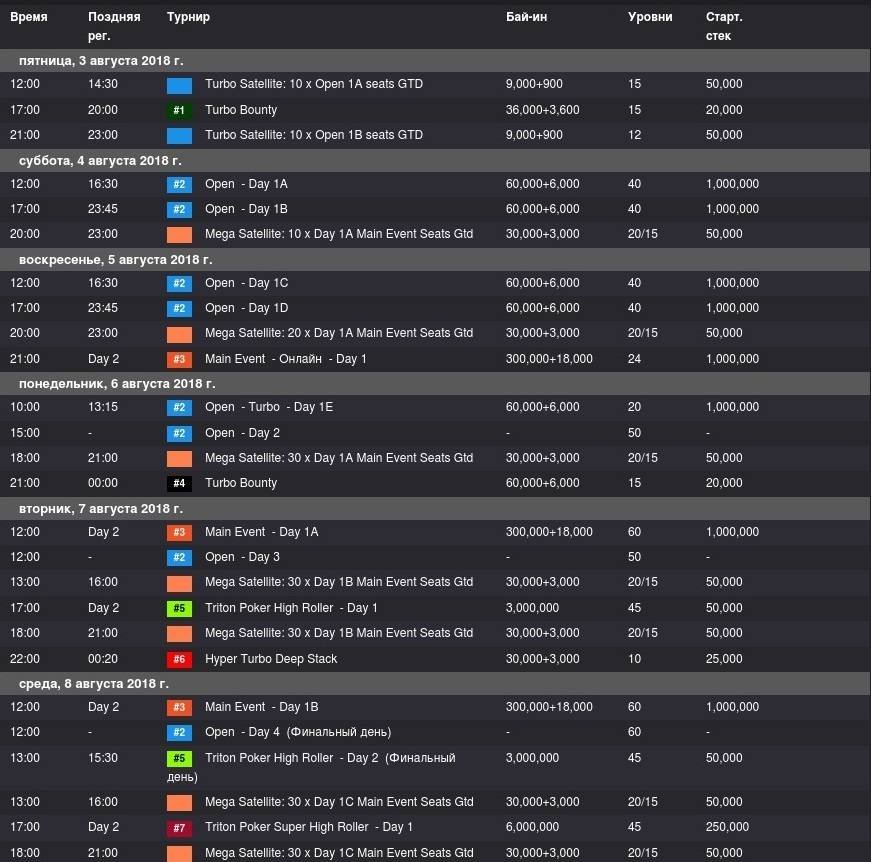This screenshot has width=871, height=862.
Task: Click the пятница, 3 августа date header
Action: (x=101, y=61)
